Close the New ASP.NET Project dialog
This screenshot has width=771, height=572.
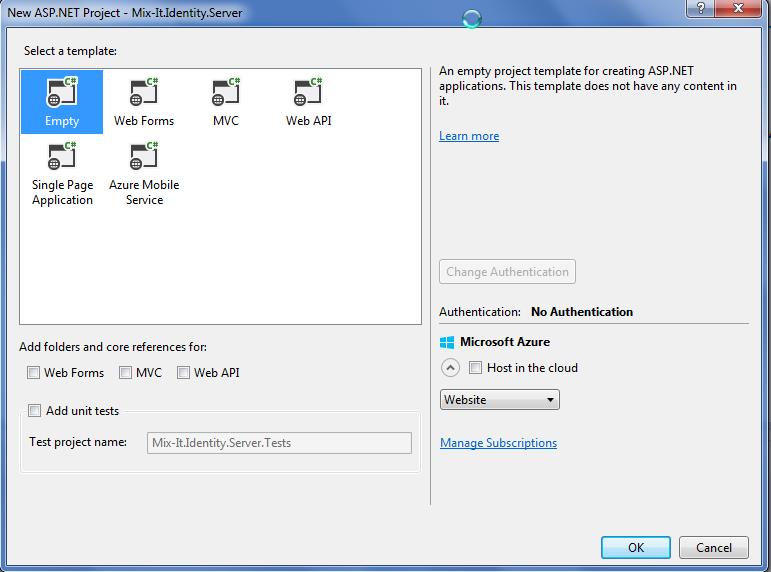click(x=738, y=8)
